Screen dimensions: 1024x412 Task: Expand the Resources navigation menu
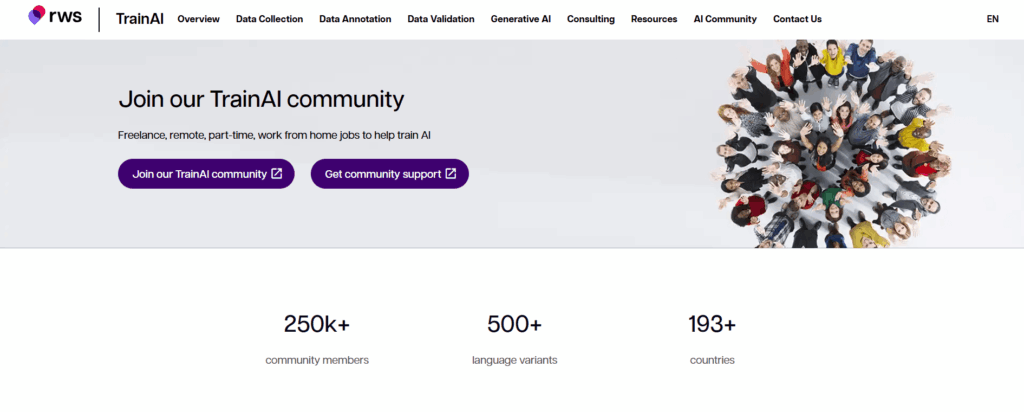coord(654,19)
